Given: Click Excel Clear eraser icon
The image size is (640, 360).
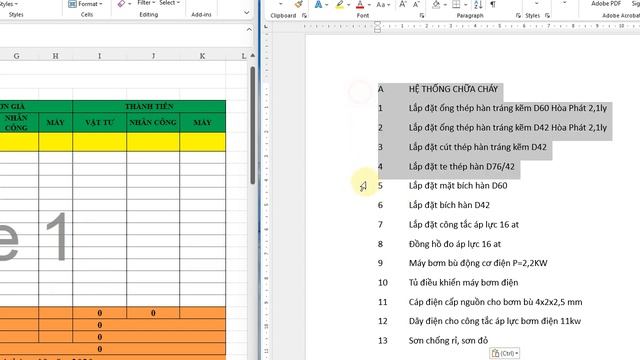Looking at the screenshot, I should tap(122, 4).
